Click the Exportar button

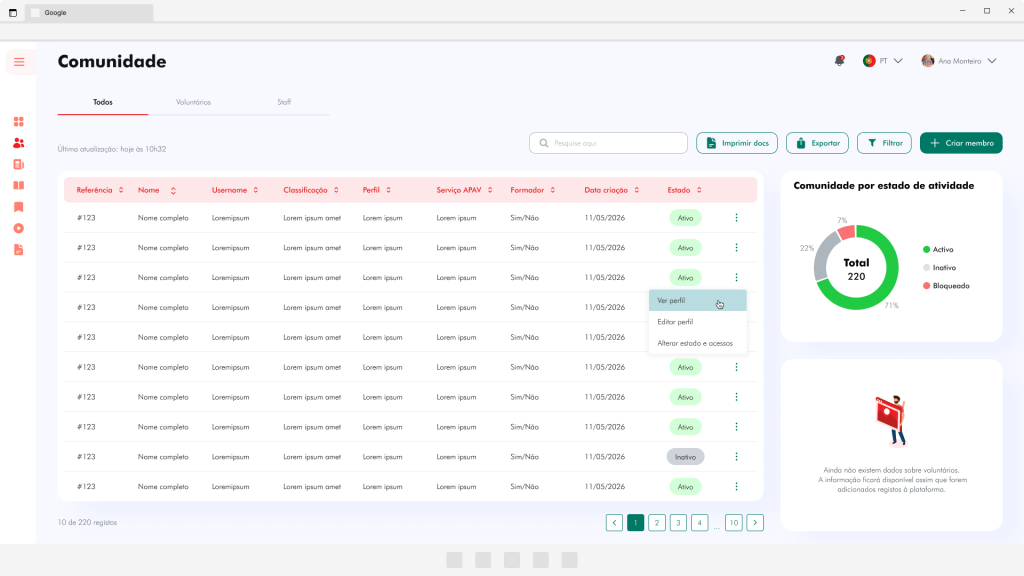(x=817, y=143)
